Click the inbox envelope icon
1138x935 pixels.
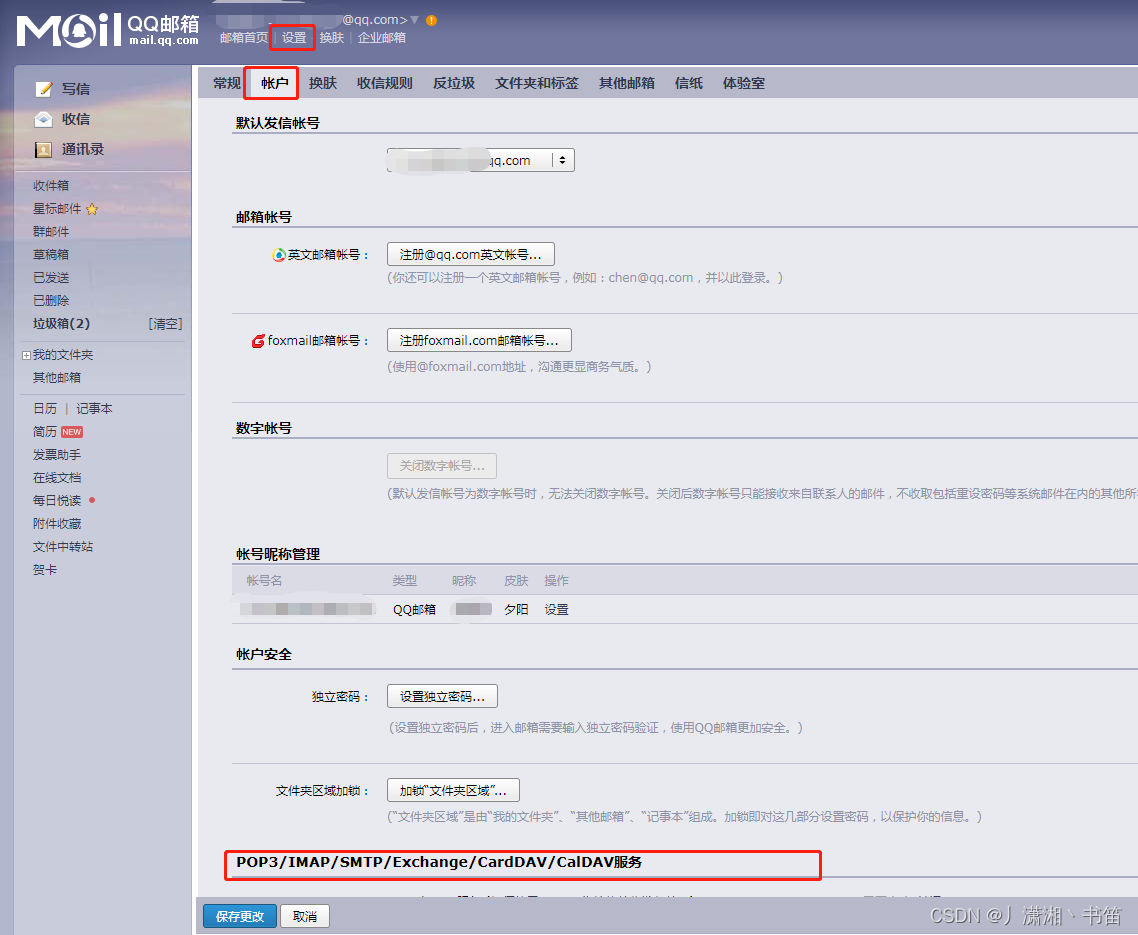pyautogui.click(x=44, y=119)
